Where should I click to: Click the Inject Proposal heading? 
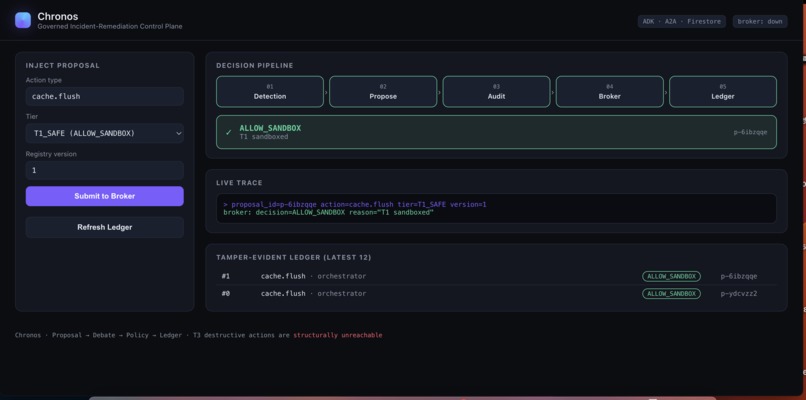(63, 65)
